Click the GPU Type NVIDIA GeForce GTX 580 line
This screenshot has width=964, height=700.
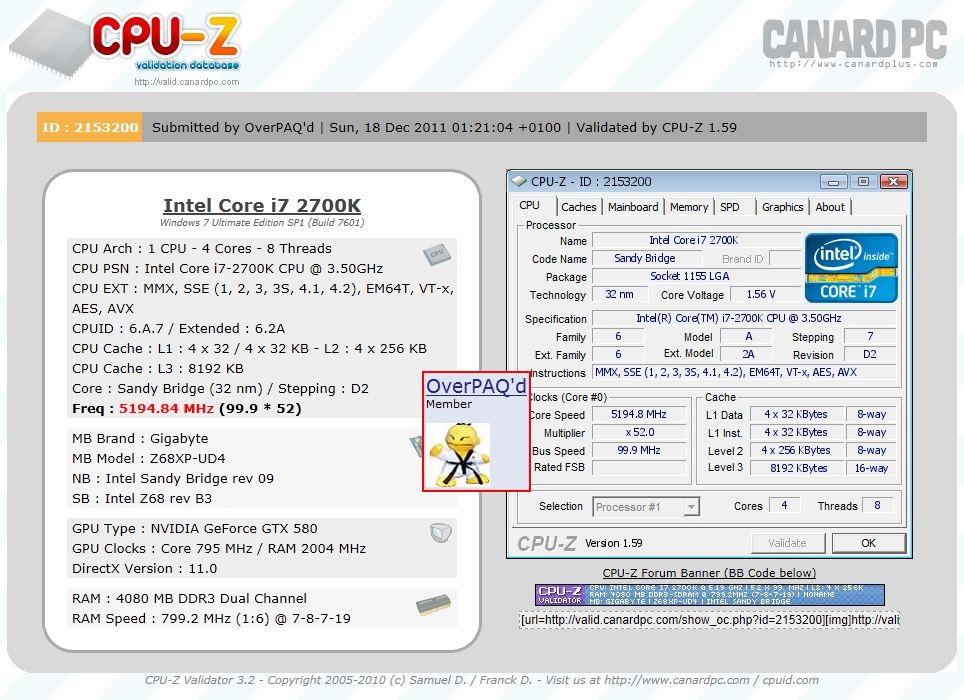tap(195, 529)
